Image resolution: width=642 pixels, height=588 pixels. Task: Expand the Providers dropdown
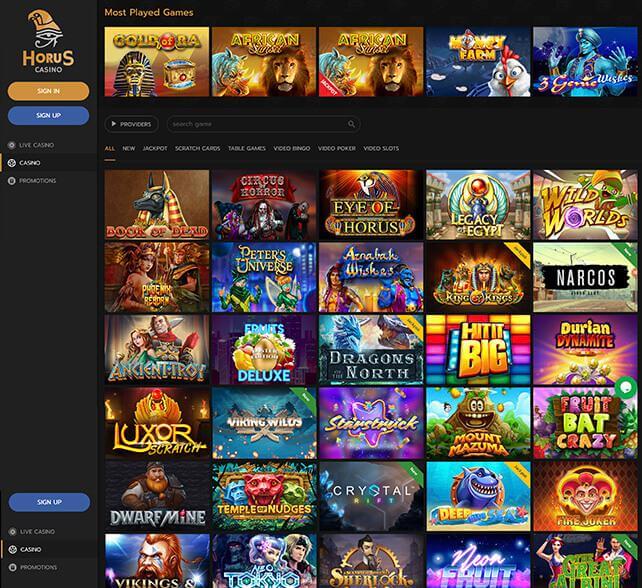pos(131,124)
